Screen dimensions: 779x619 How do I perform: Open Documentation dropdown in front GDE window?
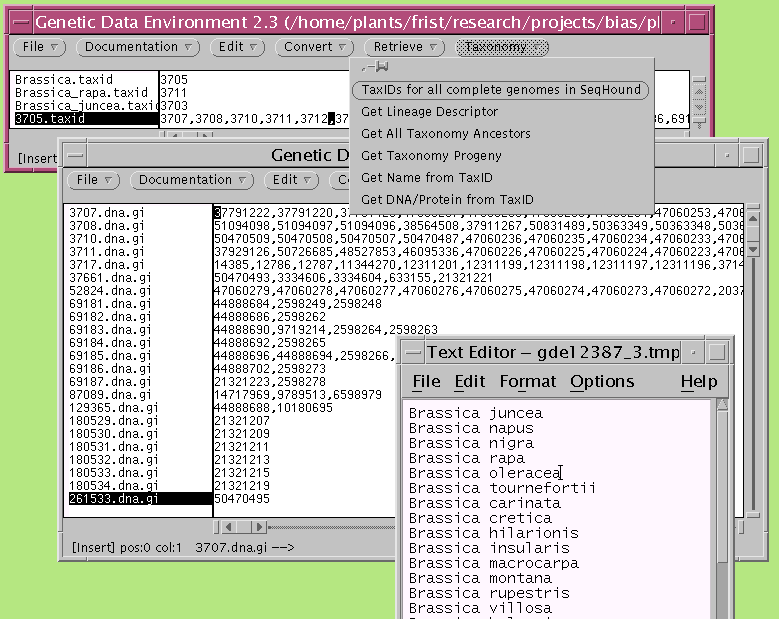[192, 180]
